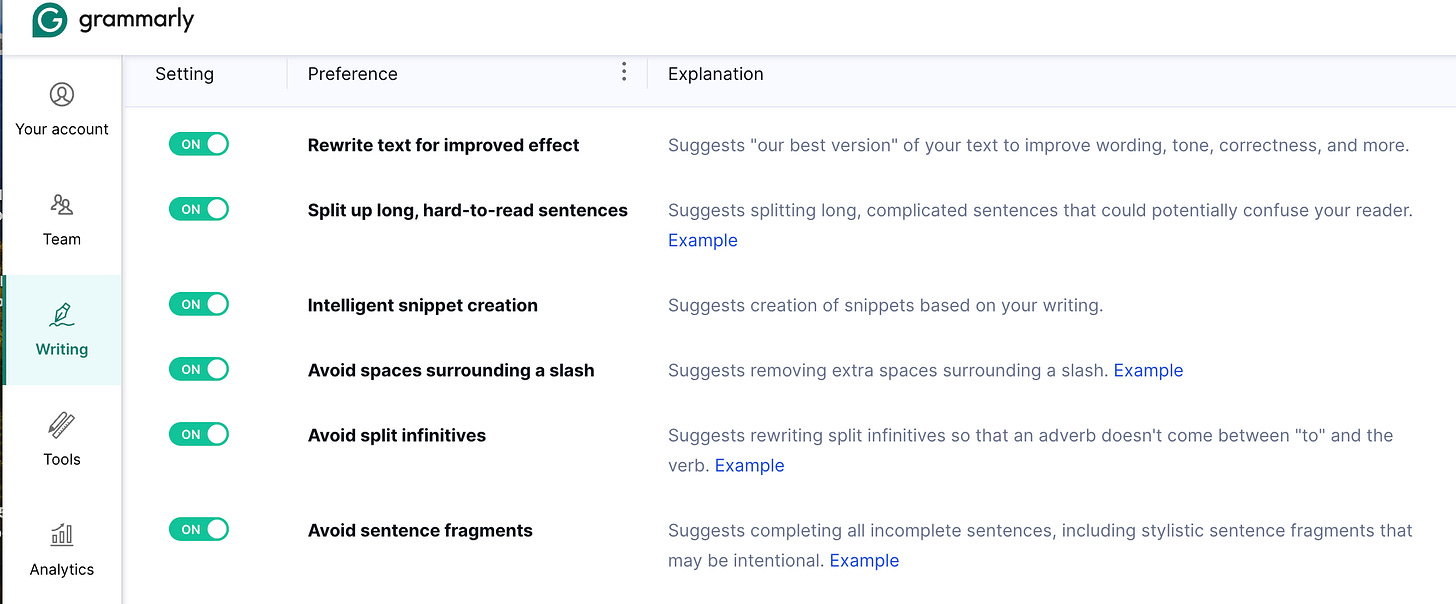View the sentence fragments Example link
This screenshot has height=604, width=1456.
(864, 560)
